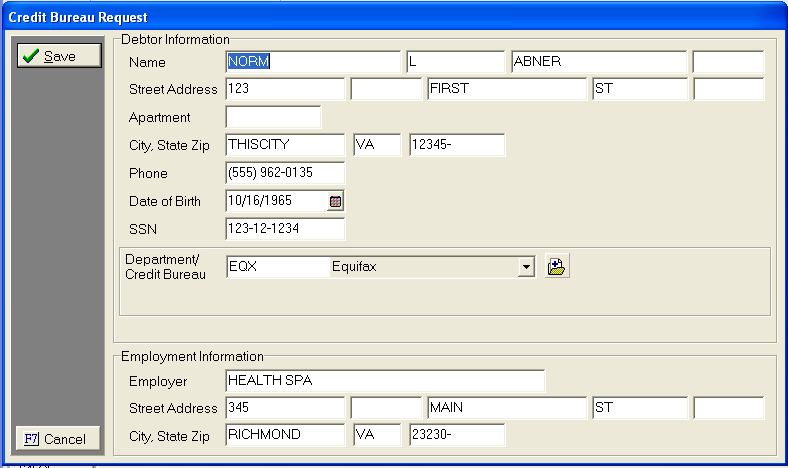Open the Date of Birth calendar picker
The image size is (788, 468).
[336, 201]
